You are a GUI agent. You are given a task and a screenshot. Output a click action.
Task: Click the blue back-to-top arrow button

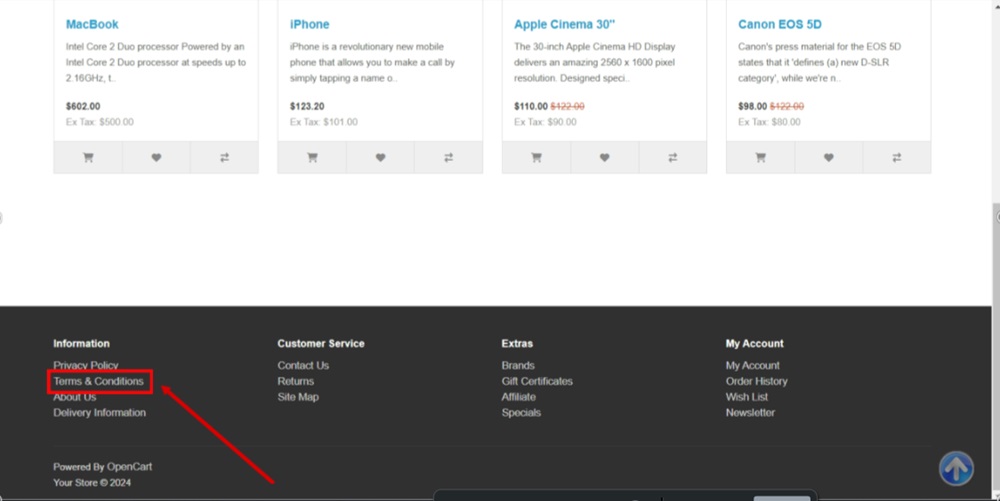(x=956, y=468)
